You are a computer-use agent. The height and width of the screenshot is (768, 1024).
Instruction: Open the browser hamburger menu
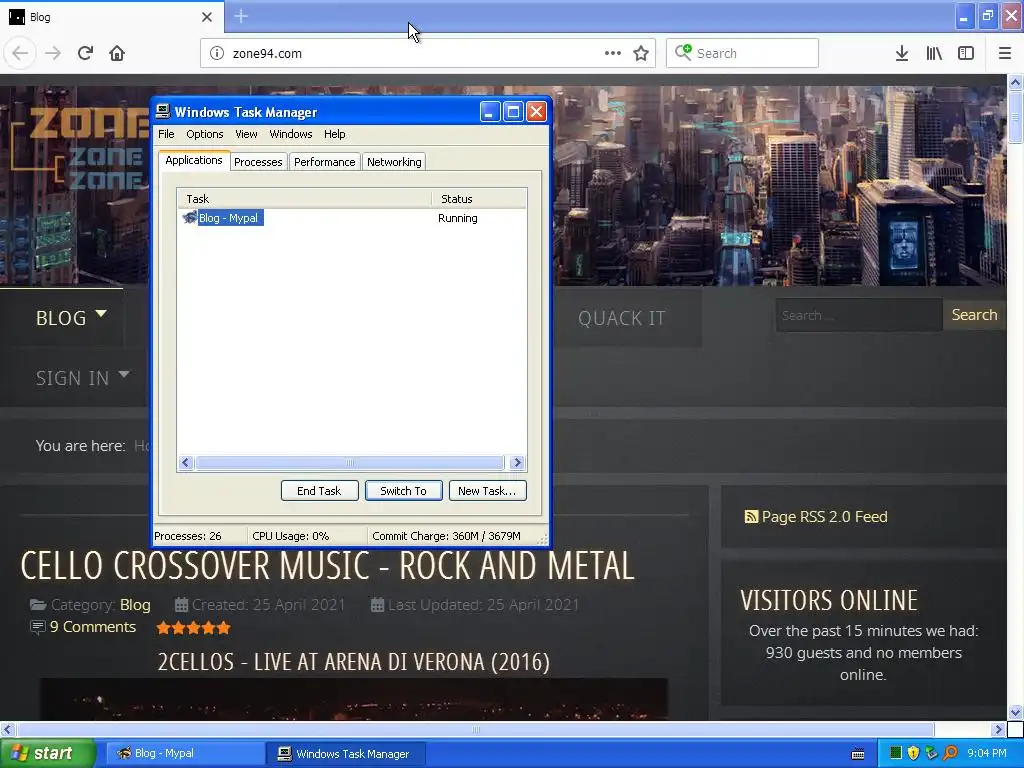point(1005,53)
